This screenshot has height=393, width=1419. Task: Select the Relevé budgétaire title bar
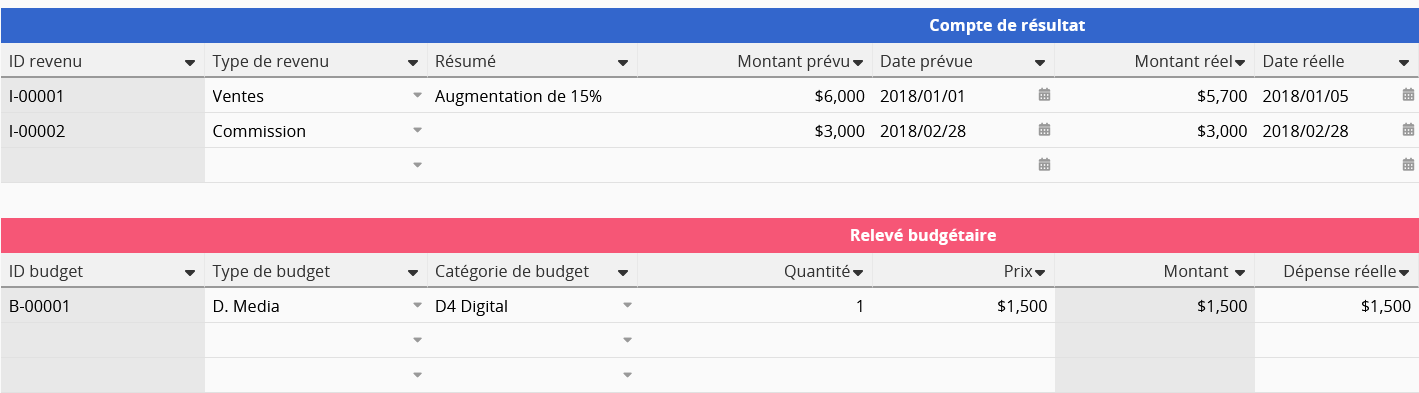click(x=709, y=236)
